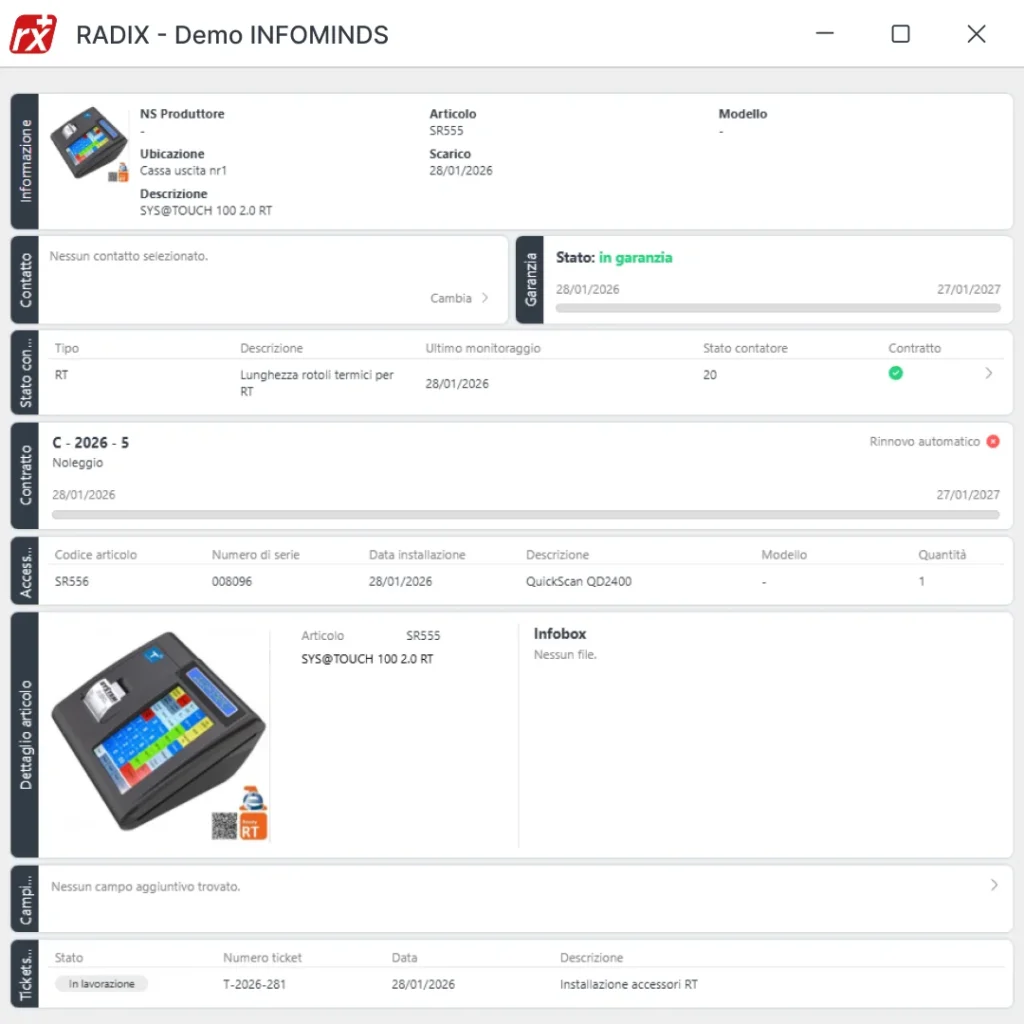Click the green contract status check icon
This screenshot has height=1024, width=1024.
tap(896, 373)
